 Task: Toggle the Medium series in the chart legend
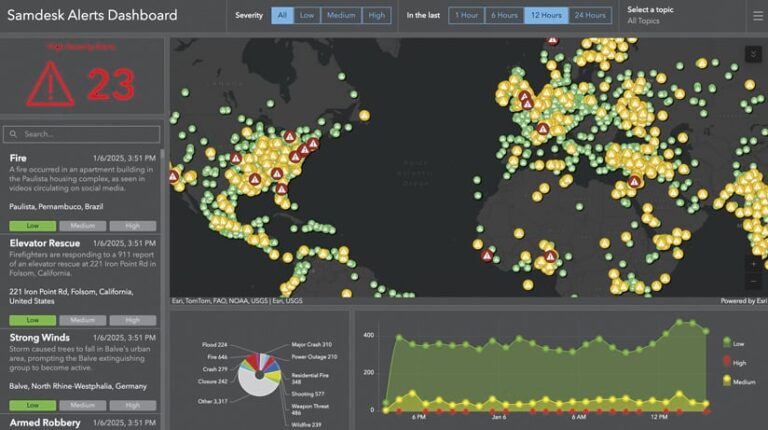click(x=739, y=381)
